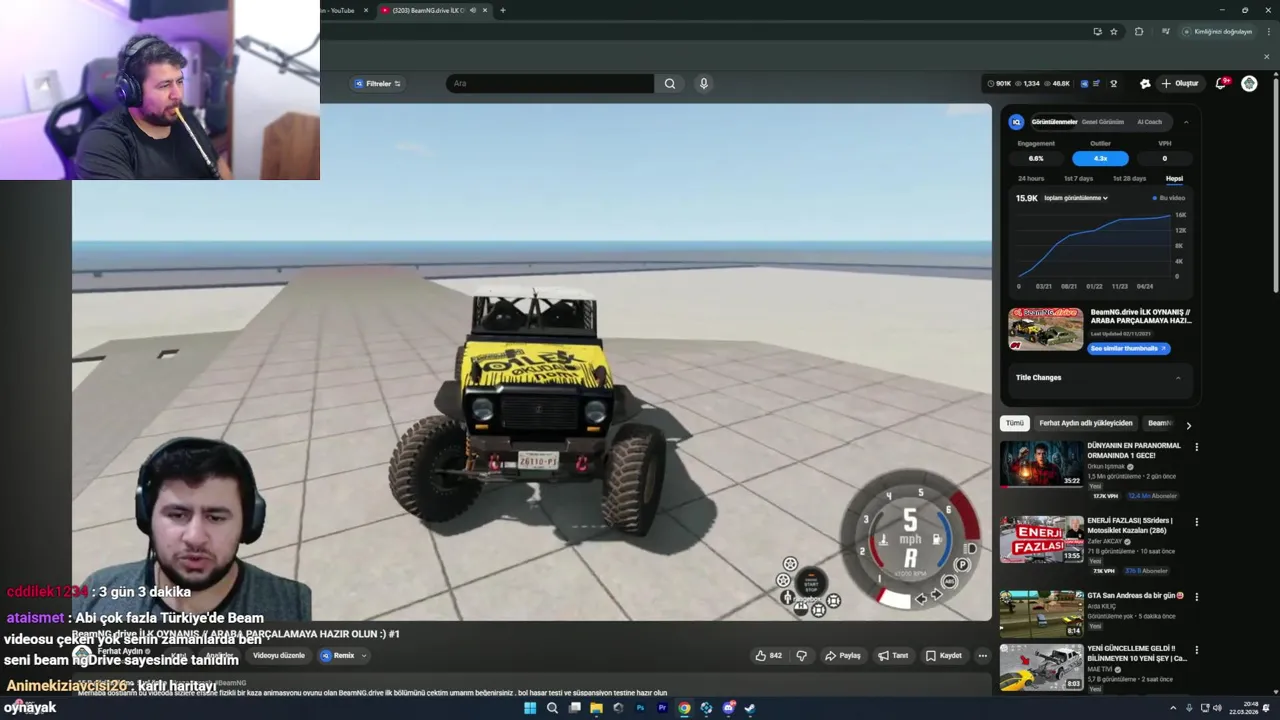The height and width of the screenshot is (720, 1280).
Task: Click the dislike thumbs-down icon
Action: click(x=801, y=656)
